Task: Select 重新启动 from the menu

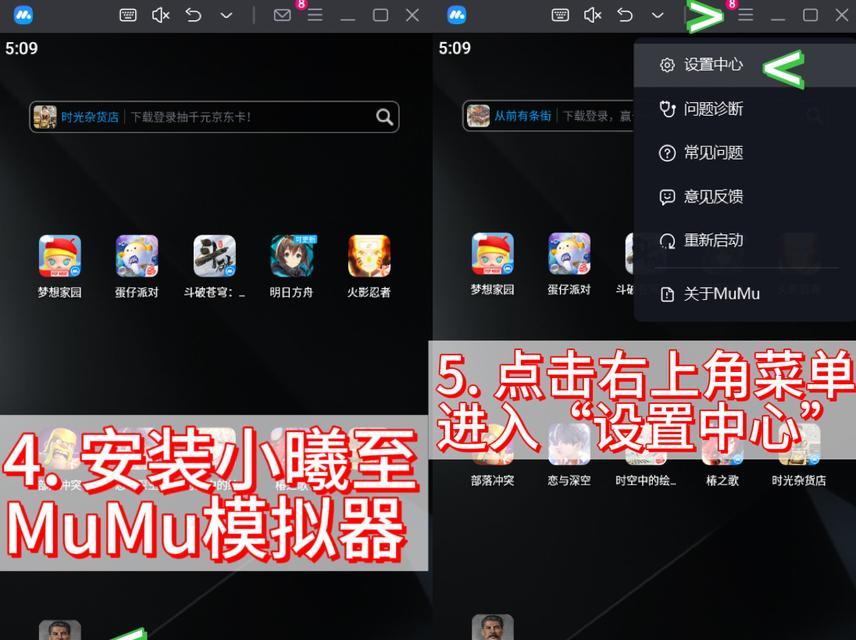Action: [745, 240]
